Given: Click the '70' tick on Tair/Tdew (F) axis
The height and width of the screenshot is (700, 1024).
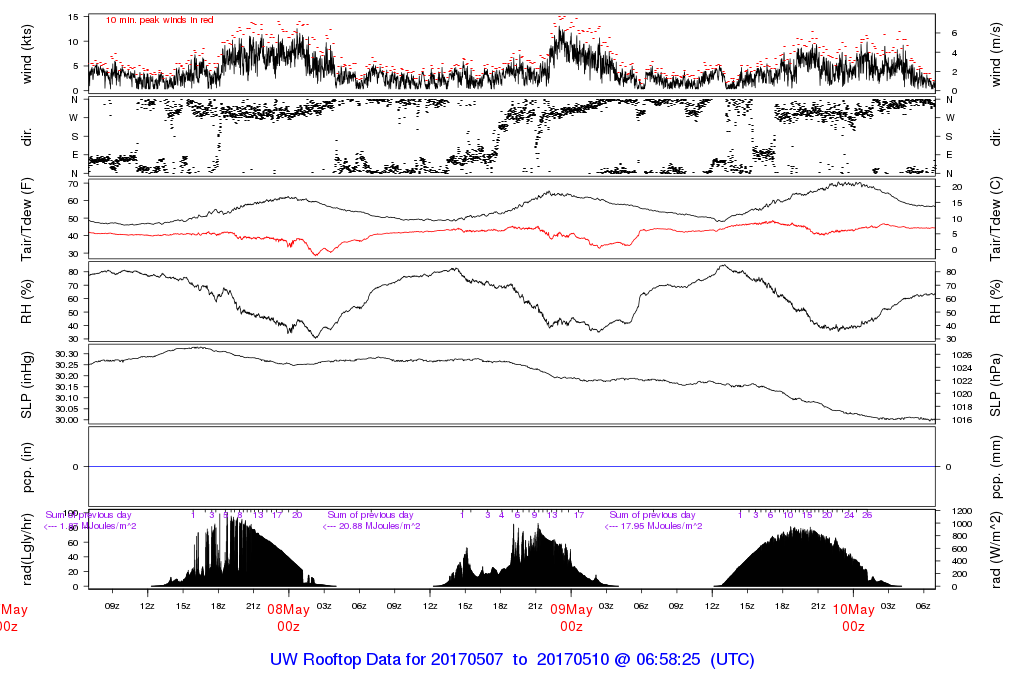Looking at the screenshot, I should pyautogui.click(x=73, y=184).
